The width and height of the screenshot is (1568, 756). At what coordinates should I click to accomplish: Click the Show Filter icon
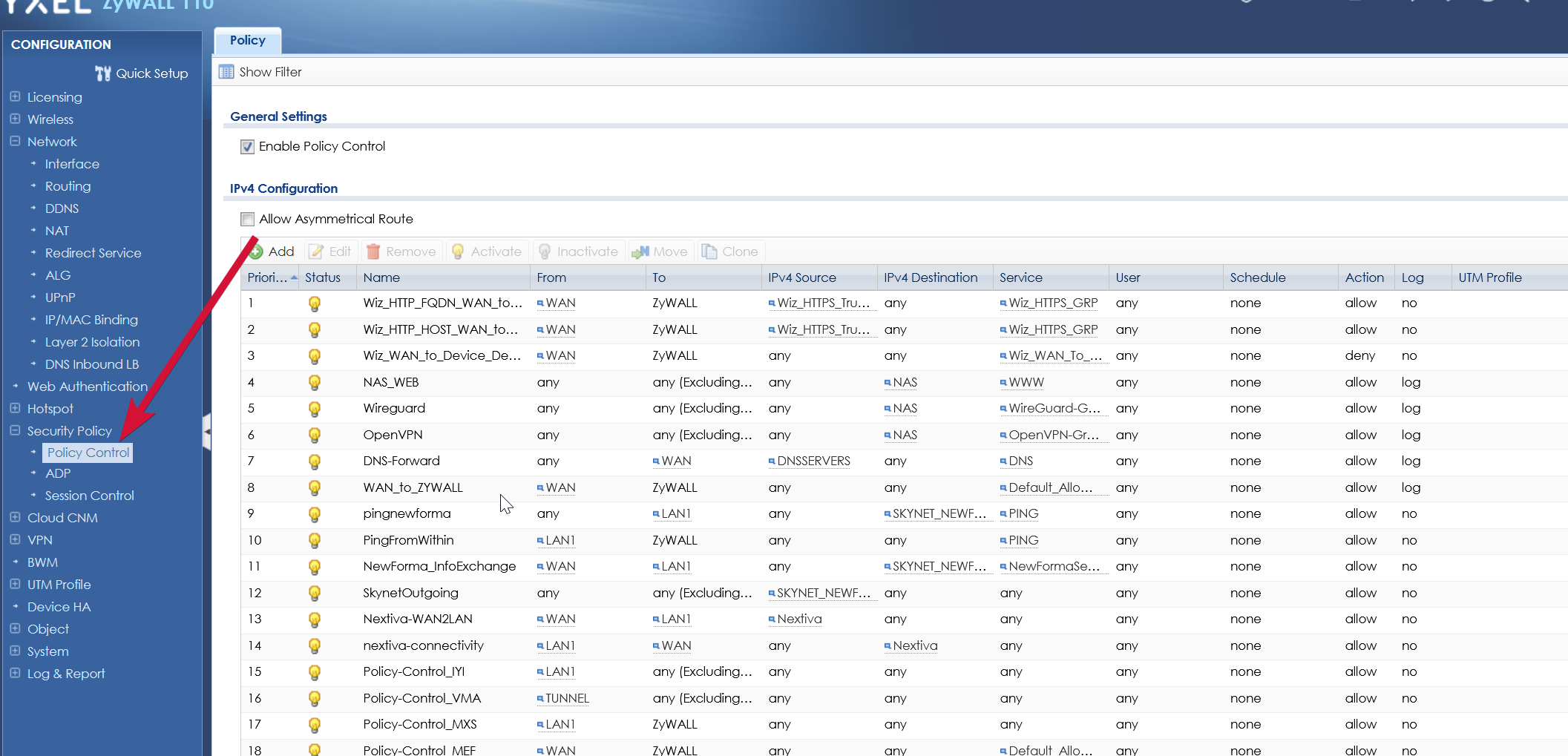226,71
